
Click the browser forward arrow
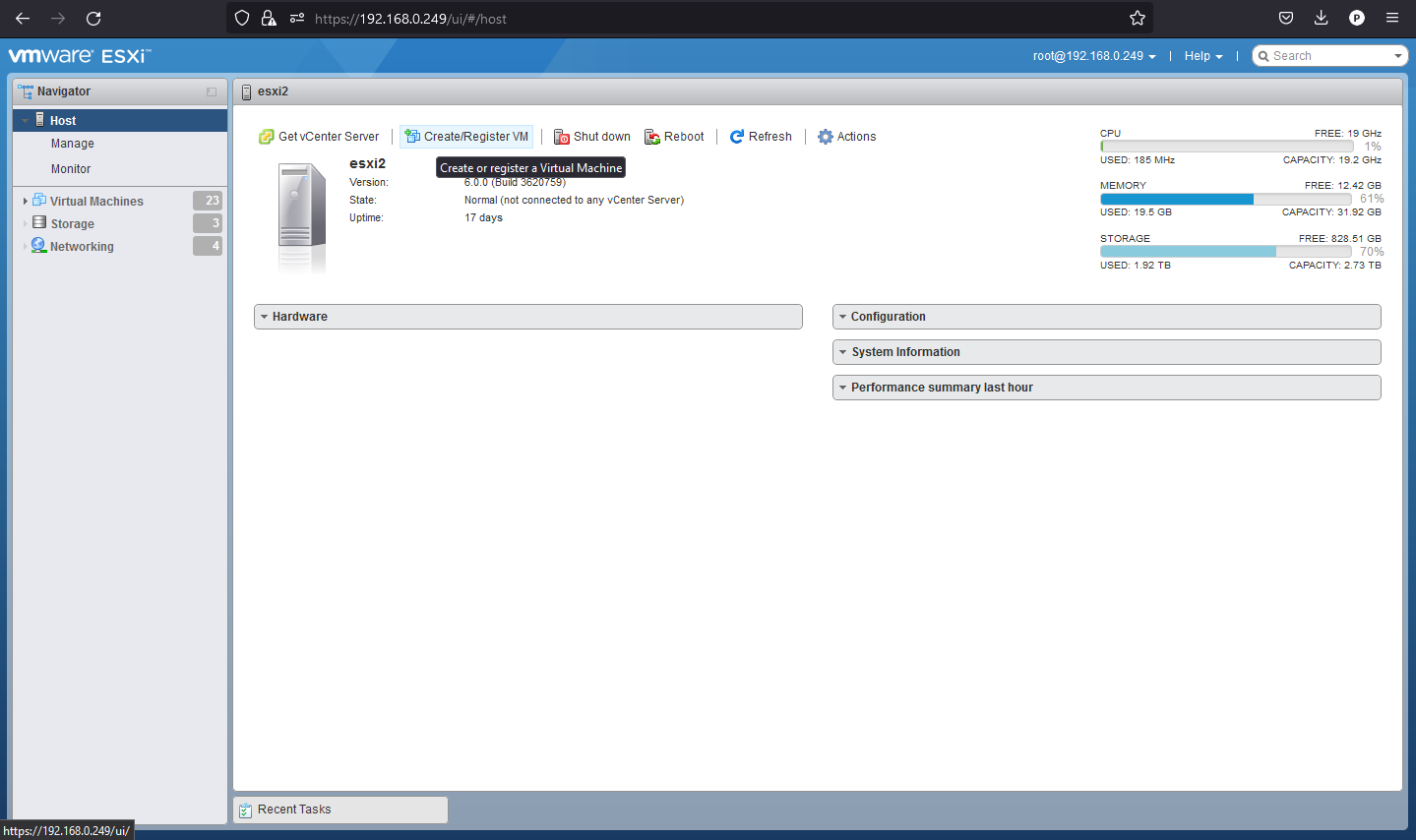tap(58, 18)
